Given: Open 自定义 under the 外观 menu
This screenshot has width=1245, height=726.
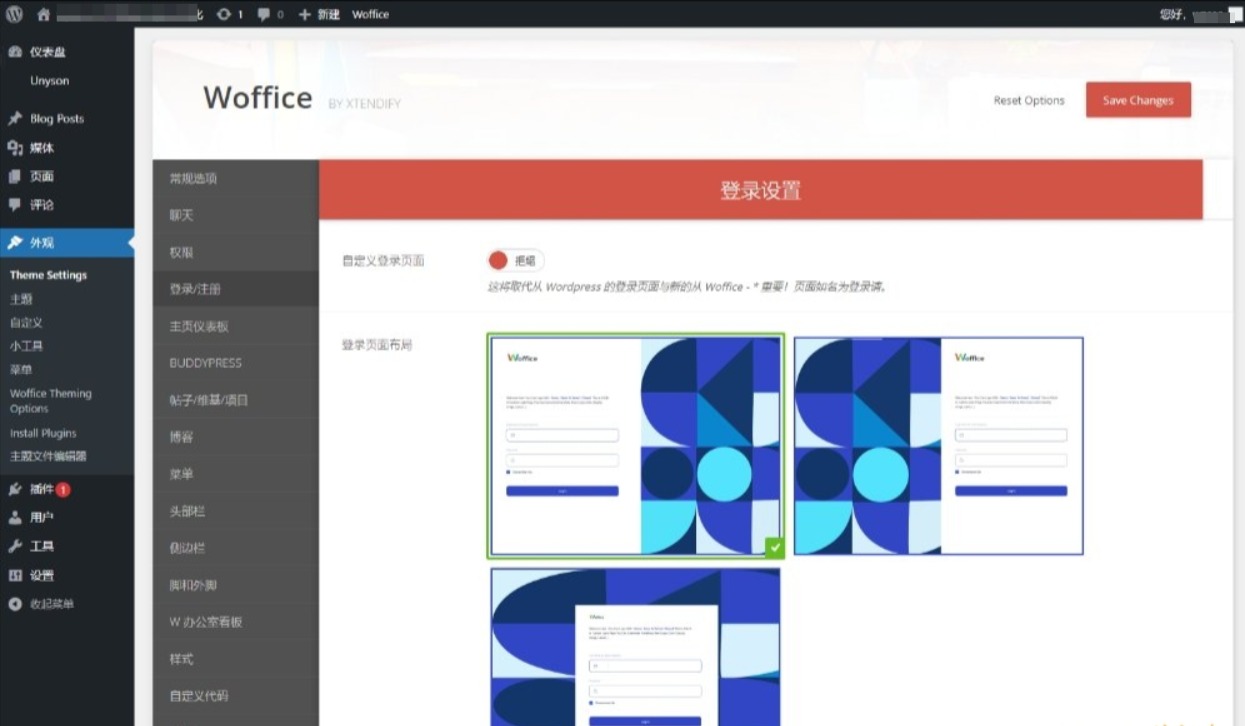Looking at the screenshot, I should (26, 323).
